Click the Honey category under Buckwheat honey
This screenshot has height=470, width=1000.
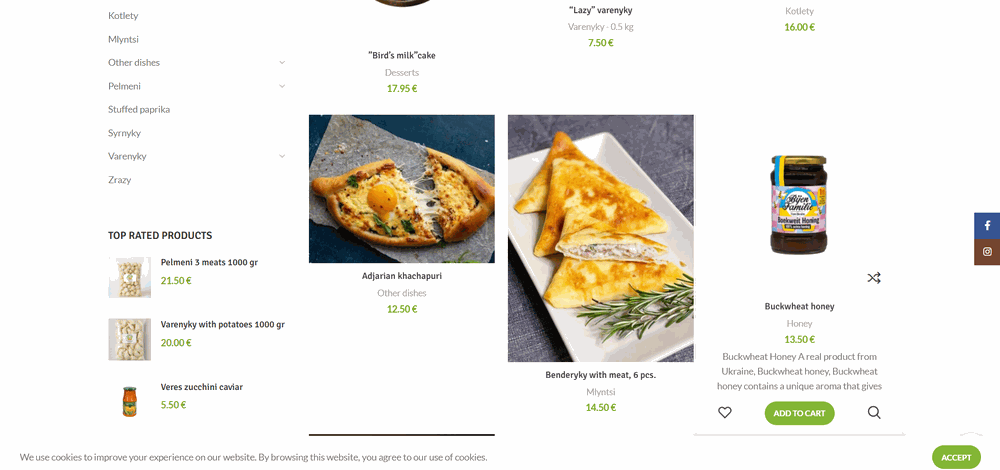coord(799,323)
